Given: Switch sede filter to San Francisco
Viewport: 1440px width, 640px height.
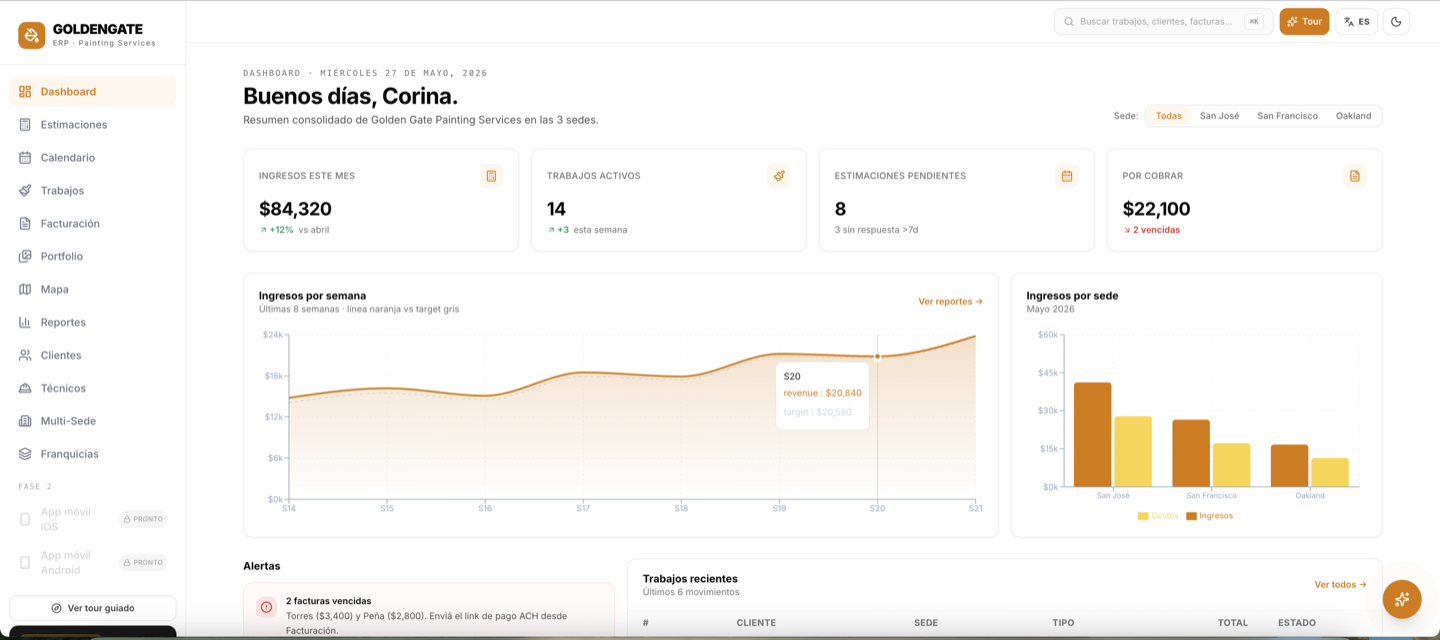Looking at the screenshot, I should click(1287, 116).
